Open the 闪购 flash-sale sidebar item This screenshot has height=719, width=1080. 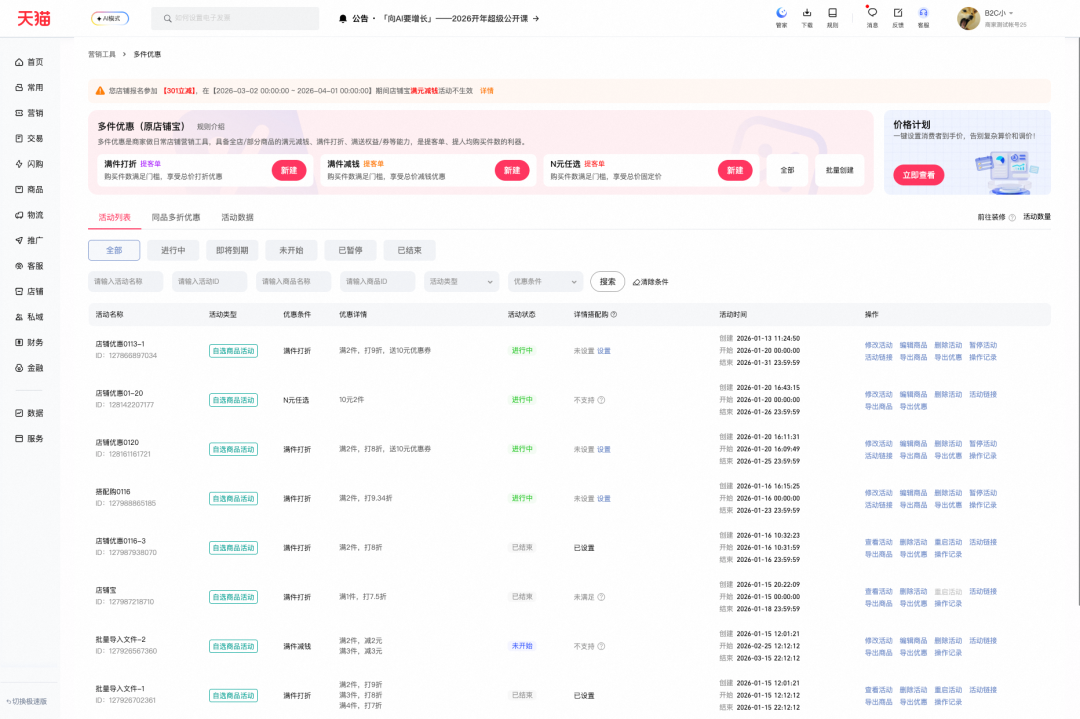coord(29,164)
